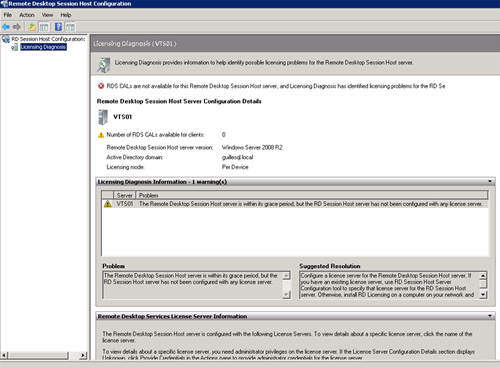Click the Back arrow toolbar icon
Image resolution: width=500 pixels, height=367 pixels.
(x=6, y=27)
